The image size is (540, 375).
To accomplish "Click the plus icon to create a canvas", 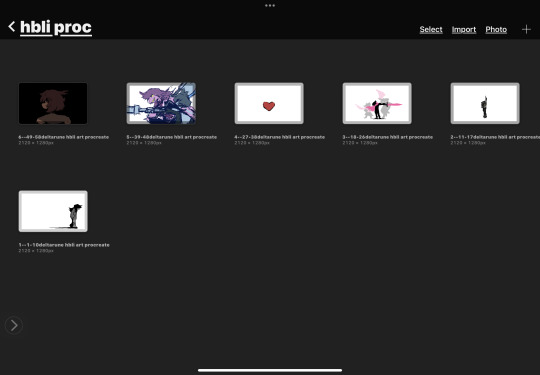I will click(526, 30).
